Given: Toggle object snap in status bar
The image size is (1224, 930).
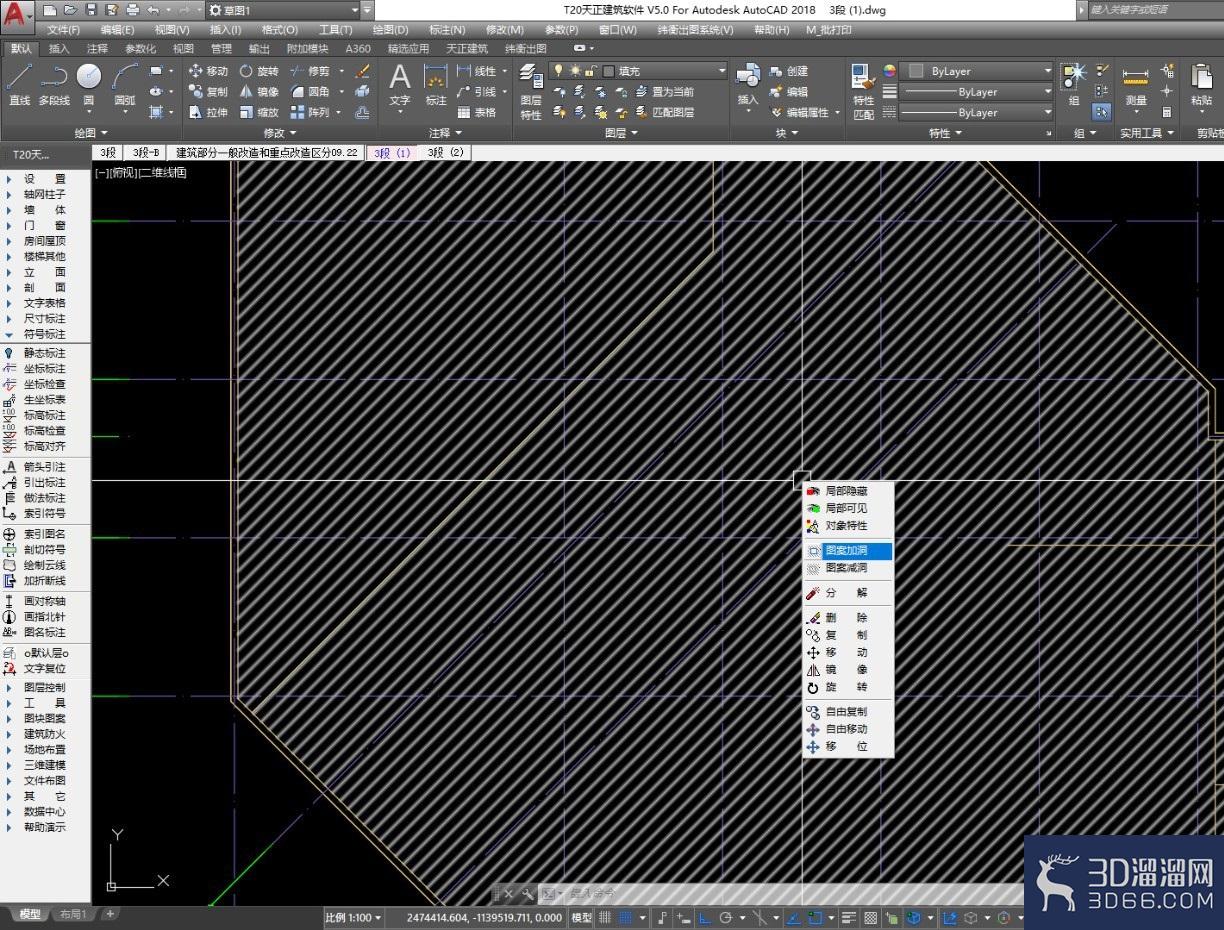Looking at the screenshot, I should (x=815, y=918).
